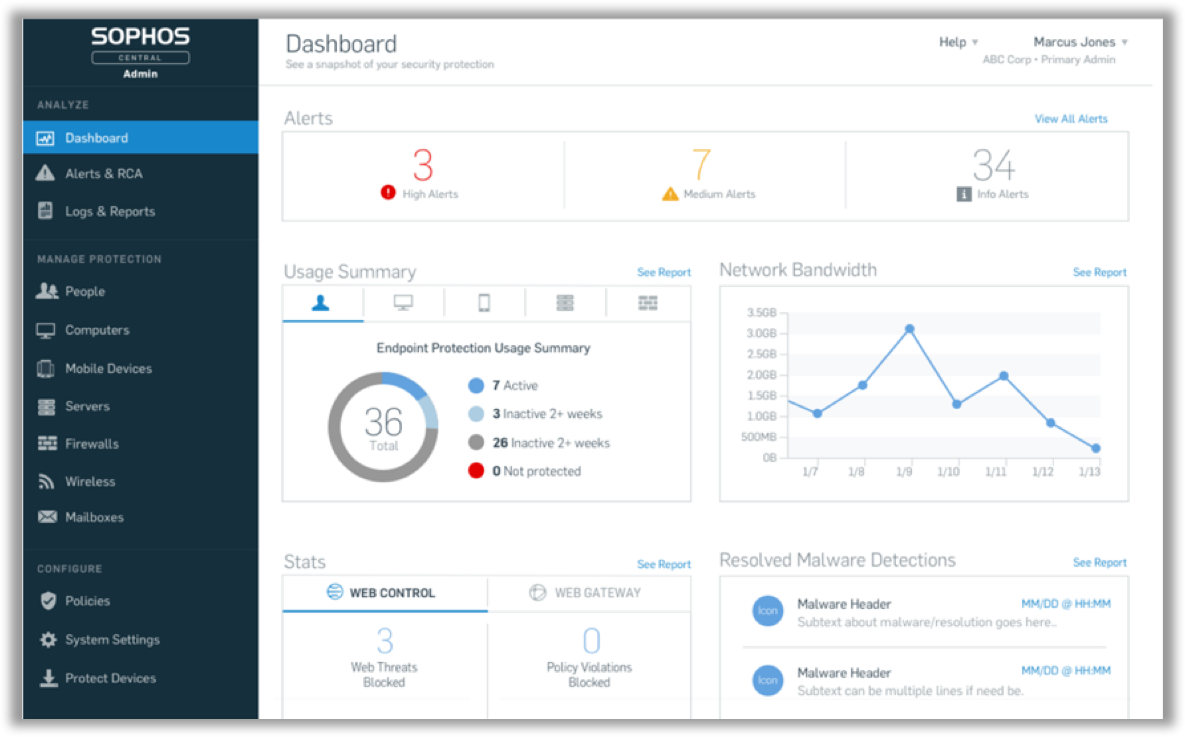Click the Sophos Central Admin logo
The image size is (1185, 737).
click(141, 52)
